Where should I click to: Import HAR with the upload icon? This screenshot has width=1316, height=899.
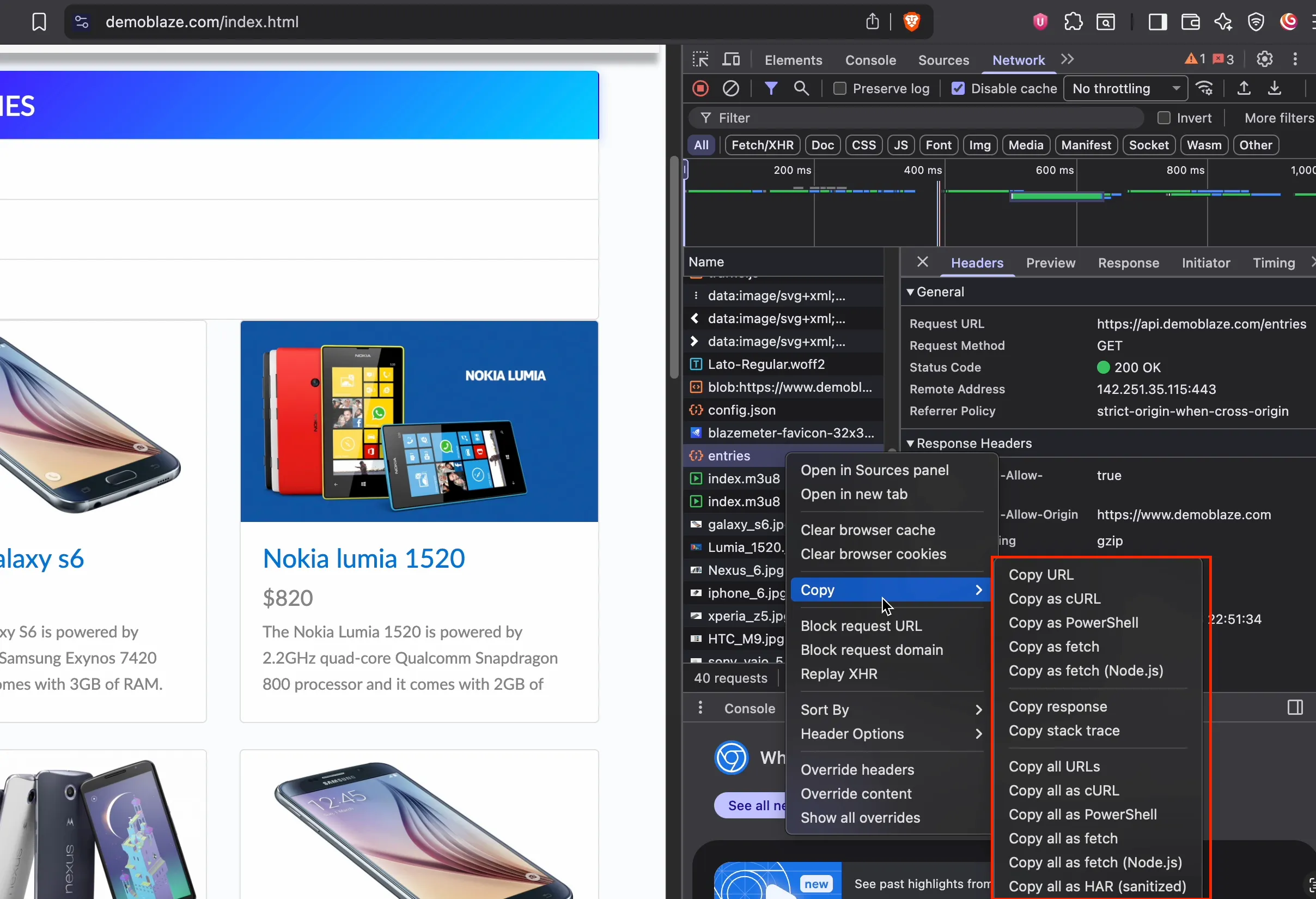click(x=1244, y=88)
